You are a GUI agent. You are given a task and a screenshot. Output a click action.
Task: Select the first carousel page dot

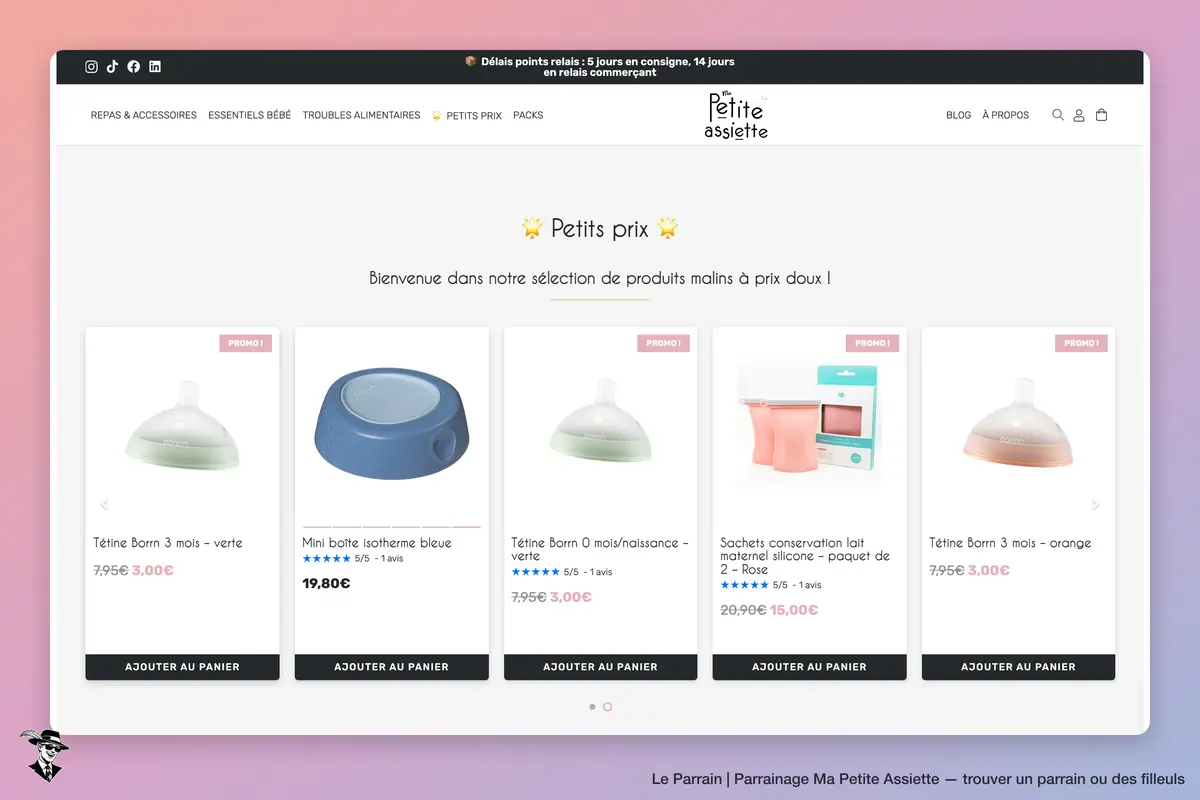[592, 707]
